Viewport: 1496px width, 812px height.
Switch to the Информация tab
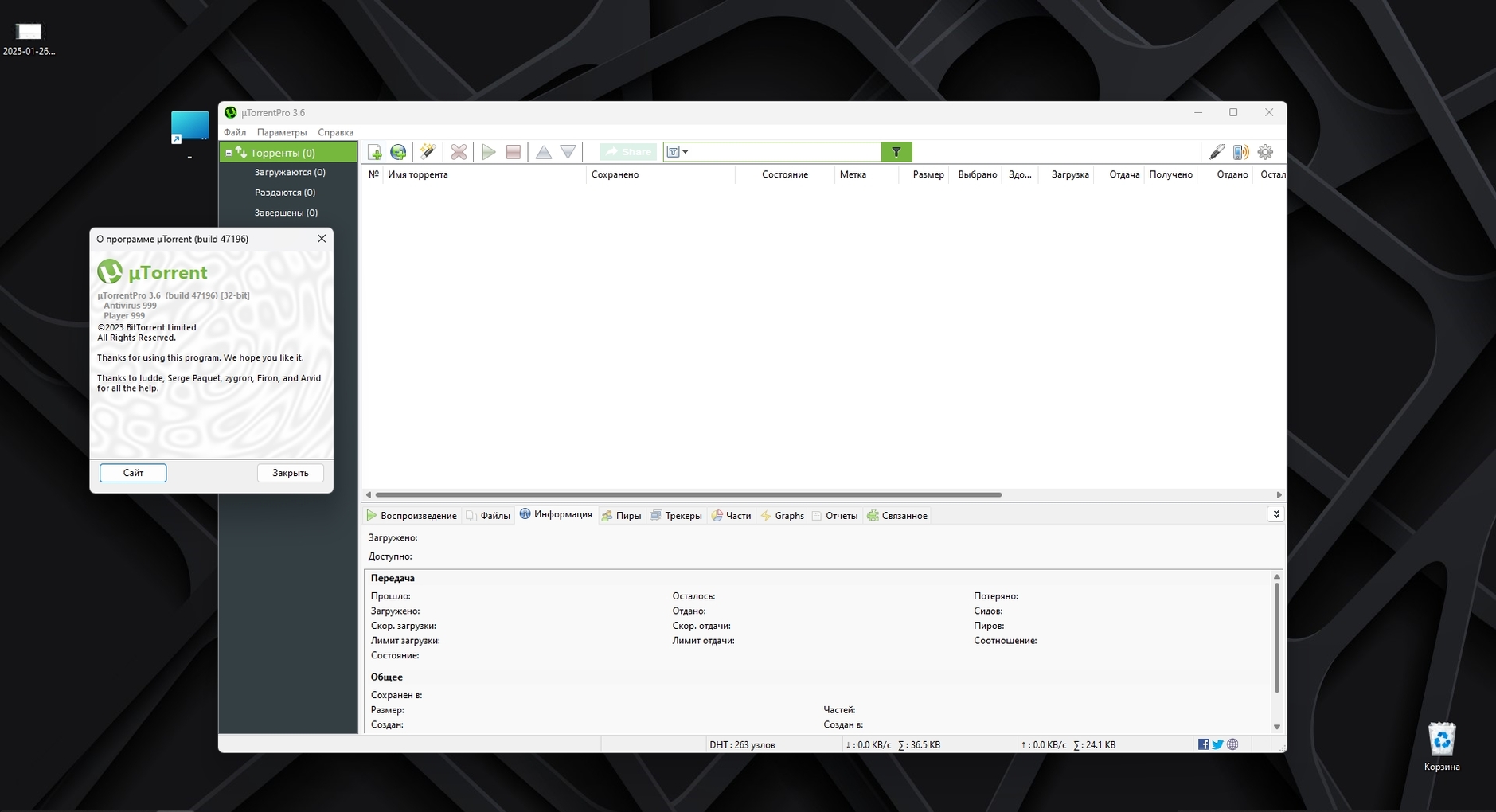pos(556,514)
